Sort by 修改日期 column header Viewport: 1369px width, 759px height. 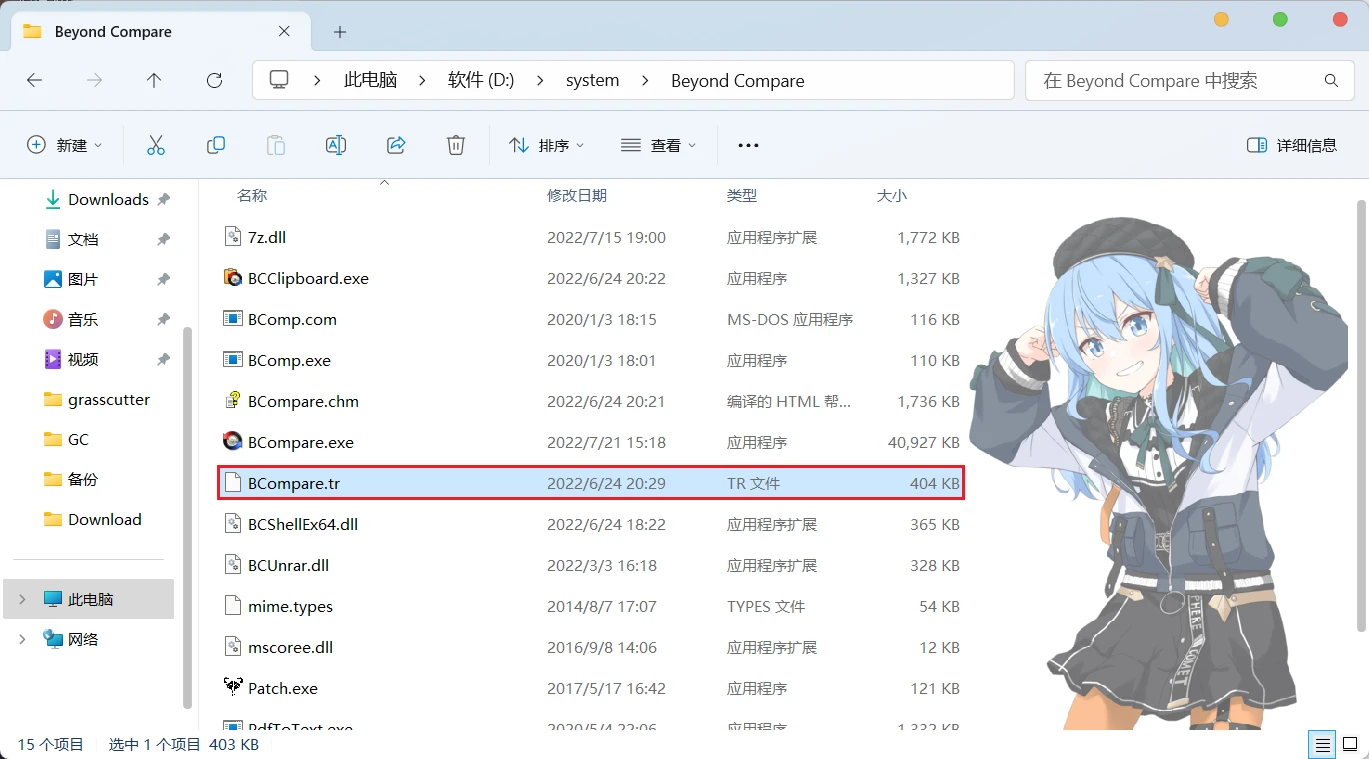[577, 196]
